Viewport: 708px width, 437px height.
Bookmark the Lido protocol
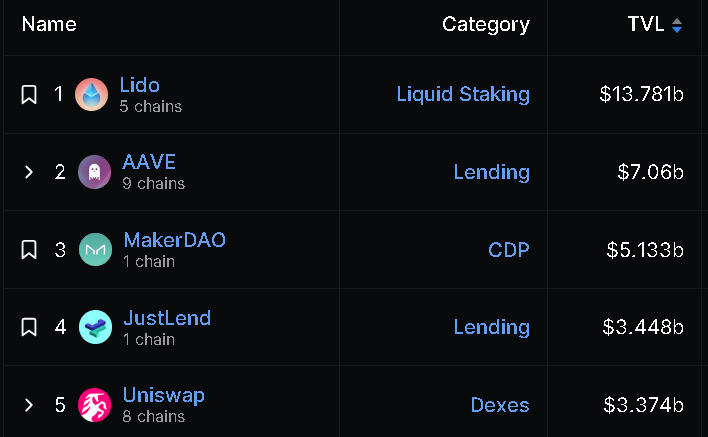[x=29, y=95]
